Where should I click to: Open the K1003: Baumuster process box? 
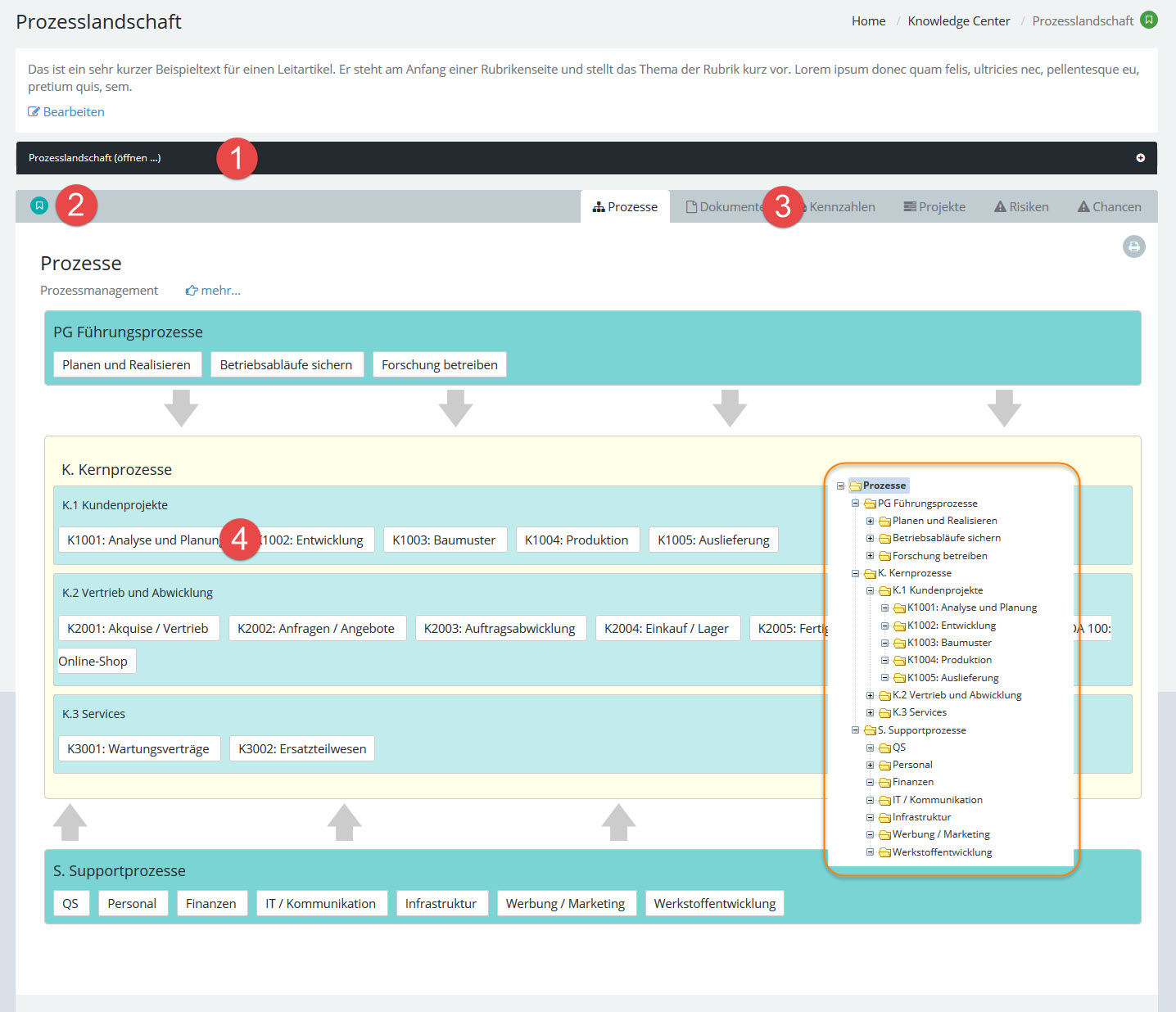tap(444, 540)
